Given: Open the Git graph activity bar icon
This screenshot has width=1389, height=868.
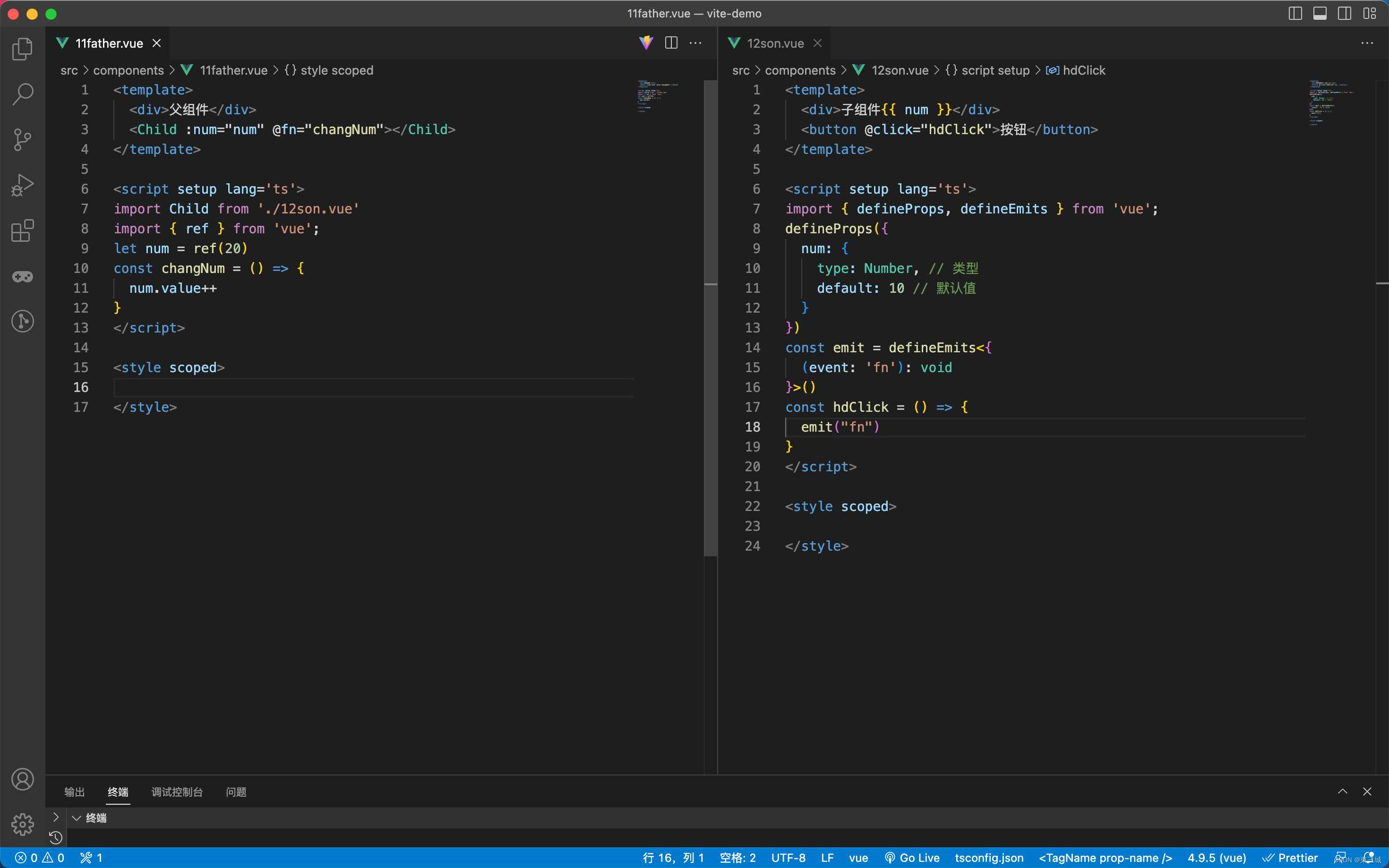Looking at the screenshot, I should pos(22,321).
